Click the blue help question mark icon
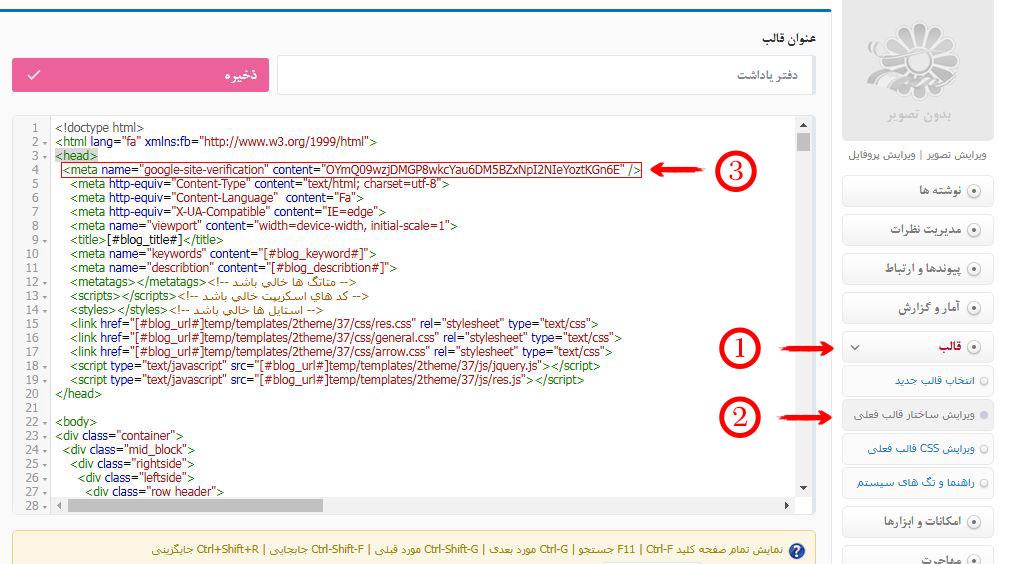The width and height of the screenshot is (1022, 564). [x=796, y=551]
